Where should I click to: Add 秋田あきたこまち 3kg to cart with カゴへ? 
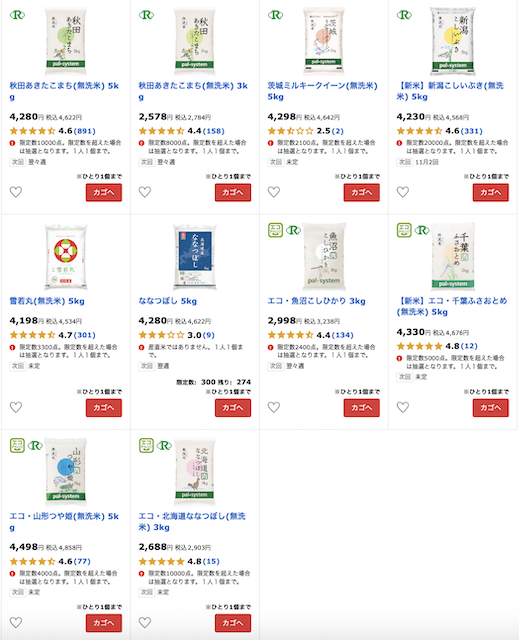pos(233,192)
